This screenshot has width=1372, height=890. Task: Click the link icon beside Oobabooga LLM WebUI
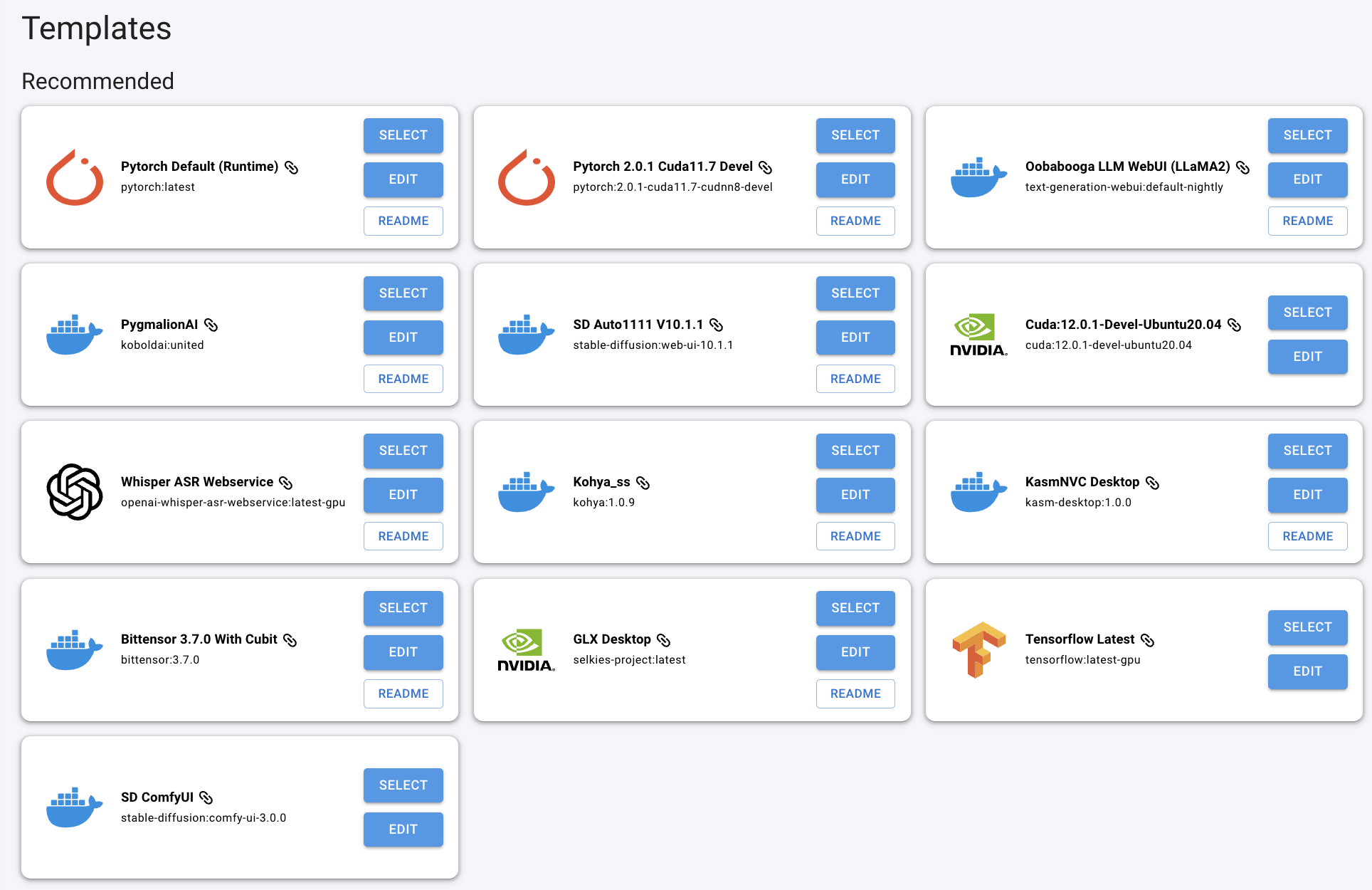point(1242,167)
